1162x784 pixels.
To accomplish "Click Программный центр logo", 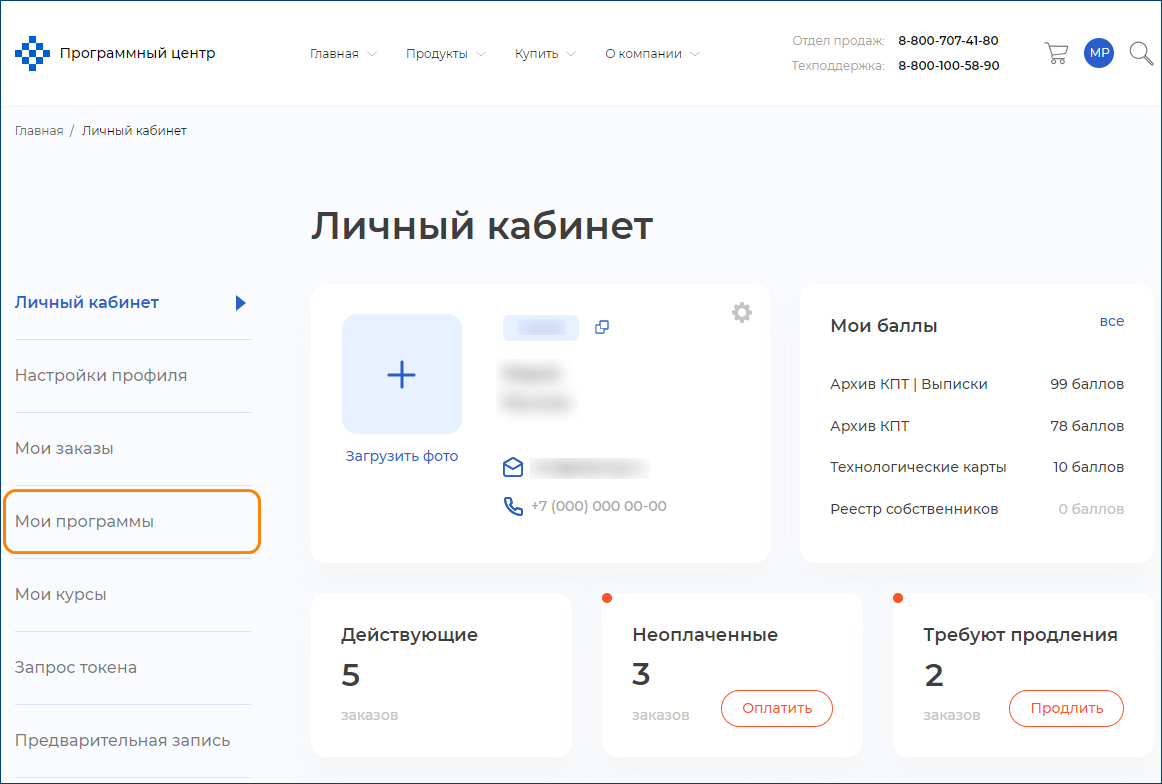I will pos(115,53).
